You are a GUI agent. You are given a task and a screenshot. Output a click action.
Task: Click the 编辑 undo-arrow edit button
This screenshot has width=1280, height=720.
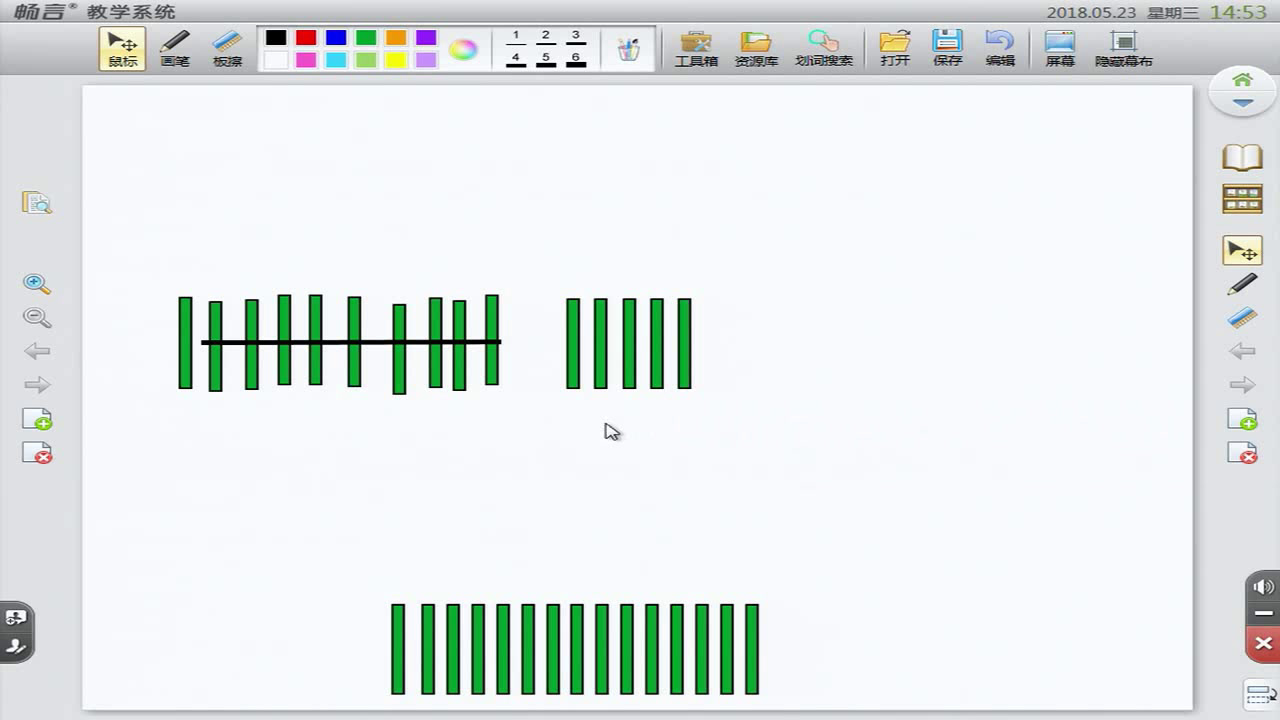pyautogui.click(x=999, y=47)
